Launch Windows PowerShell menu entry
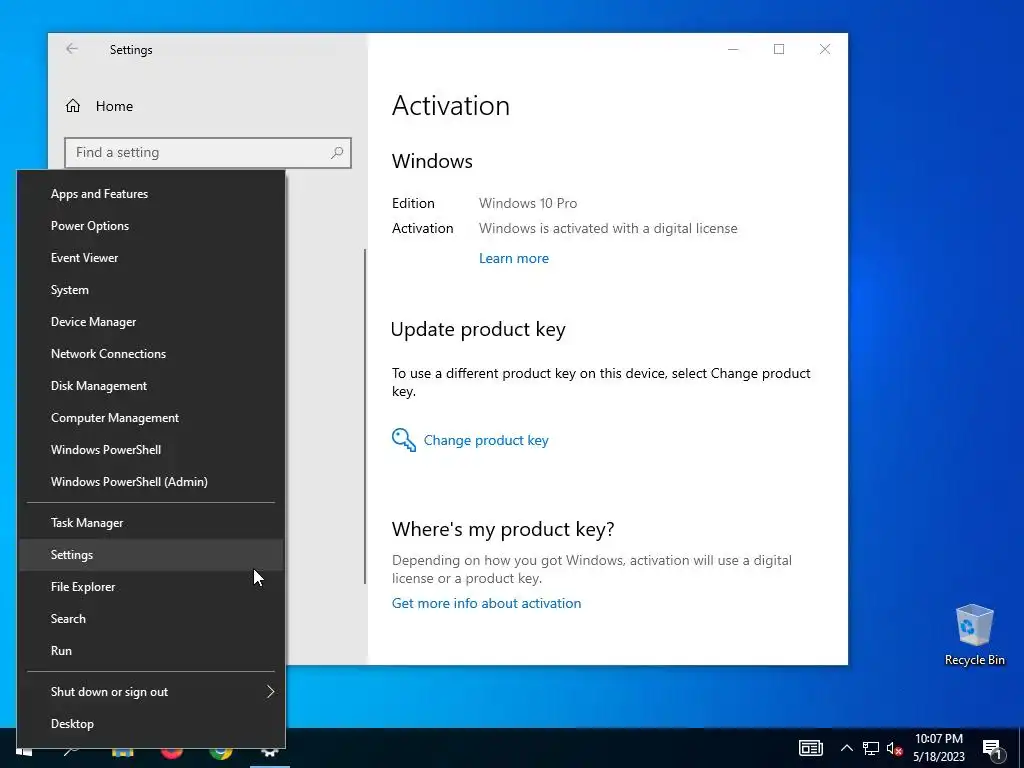1024x768 pixels. [151, 450]
